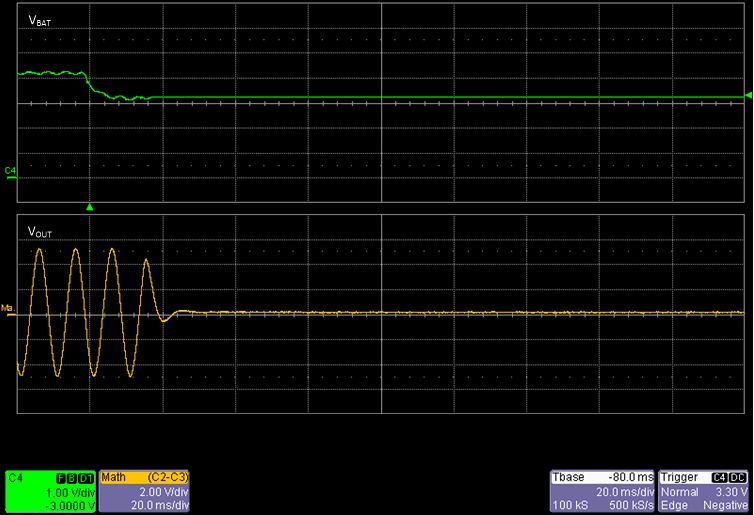Click the 2.00 V/div Math scale value
Image resolution: width=754 pixels, height=515 pixels.
coord(164,492)
